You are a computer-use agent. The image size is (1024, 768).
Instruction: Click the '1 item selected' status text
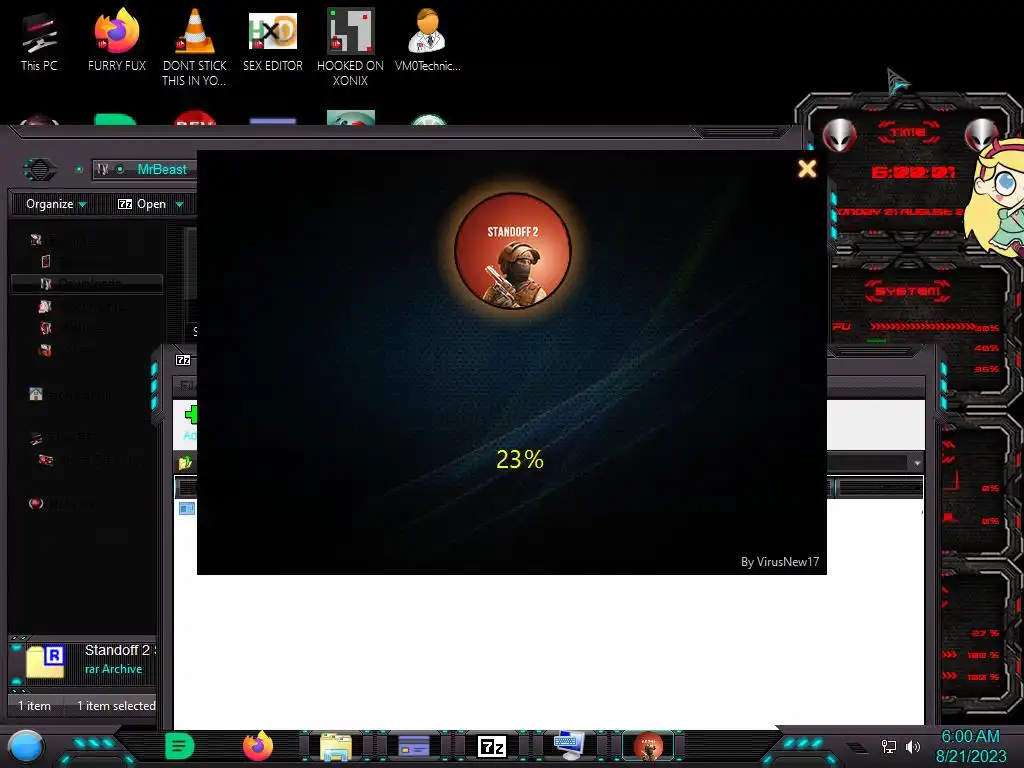pyautogui.click(x=116, y=706)
